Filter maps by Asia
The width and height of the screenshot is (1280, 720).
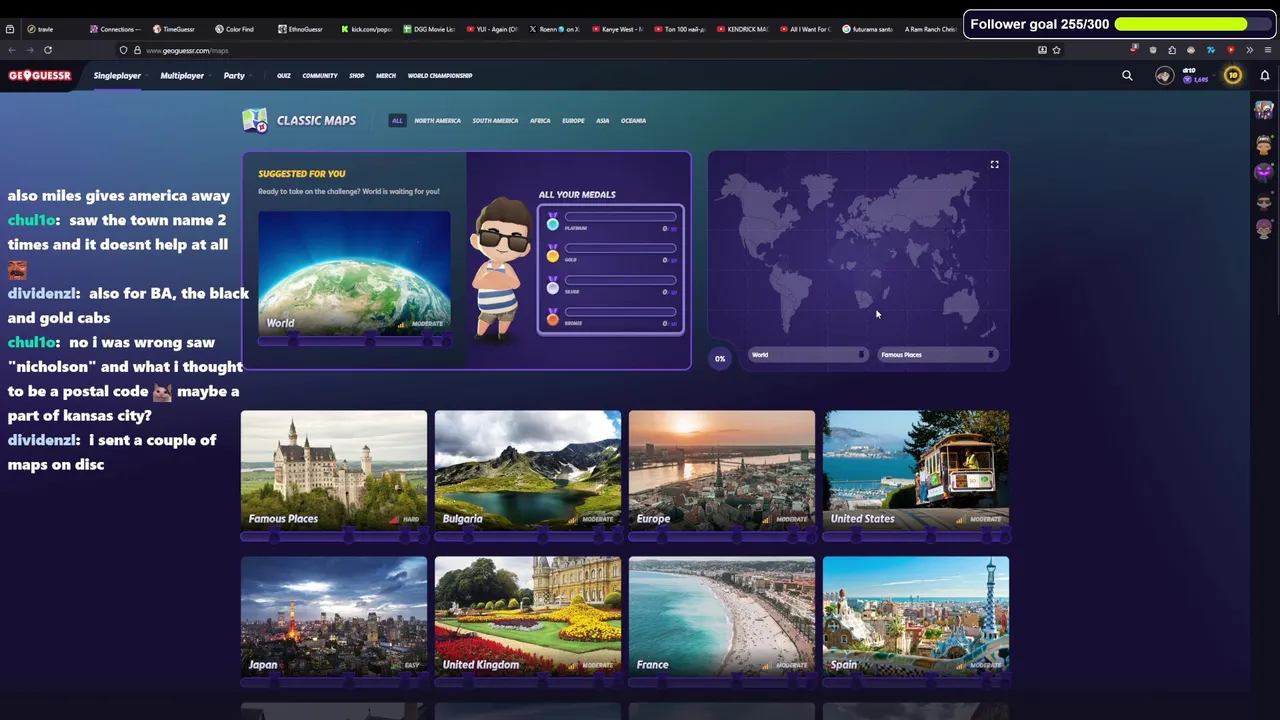point(603,121)
